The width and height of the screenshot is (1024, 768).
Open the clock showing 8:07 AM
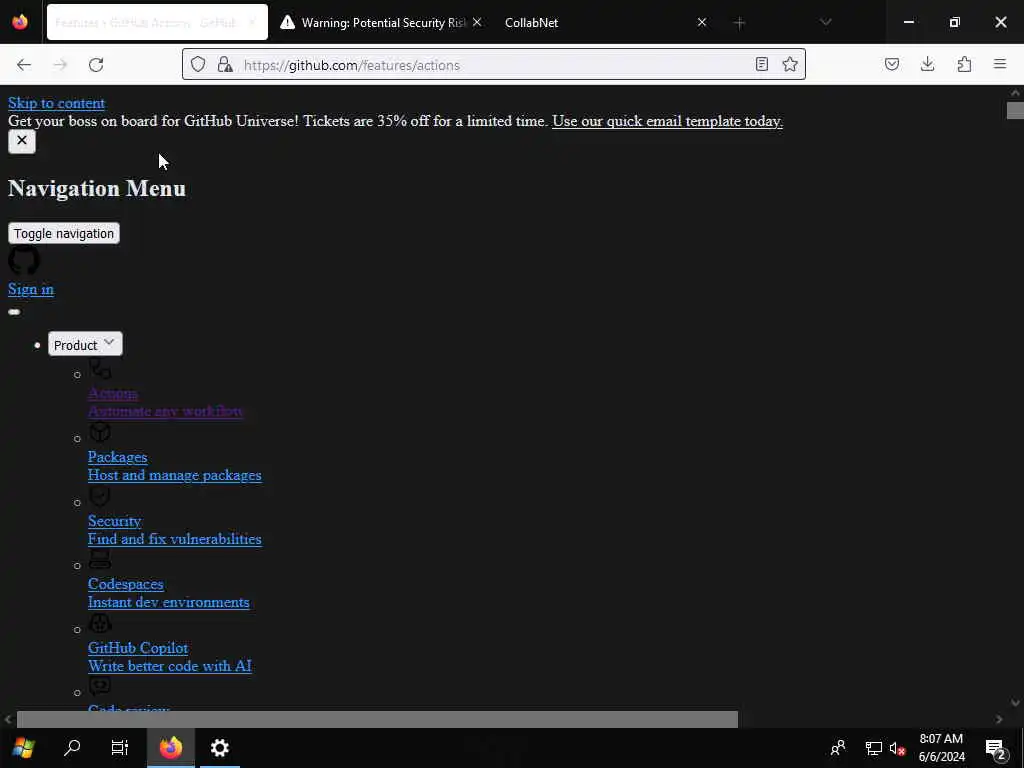pos(941,748)
